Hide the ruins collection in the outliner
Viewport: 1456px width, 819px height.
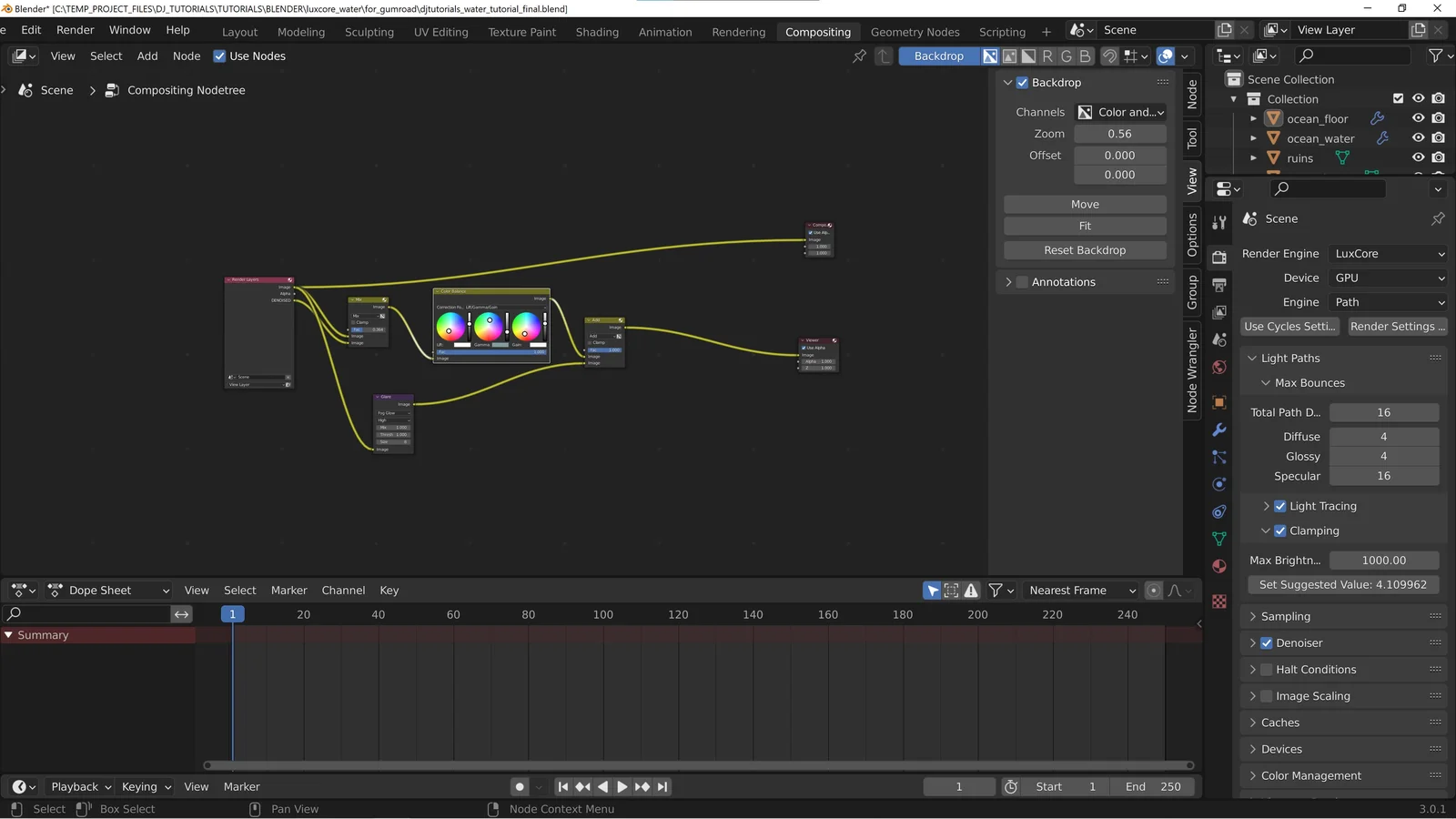point(1417,157)
